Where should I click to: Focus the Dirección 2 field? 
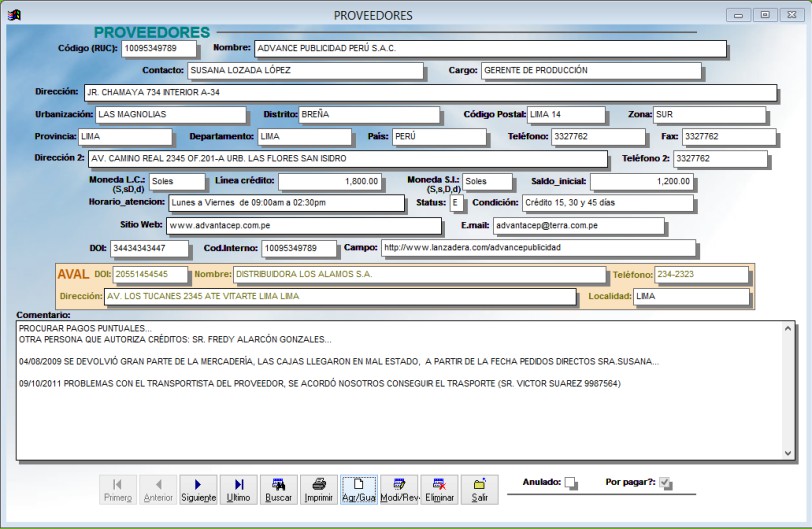click(x=347, y=158)
